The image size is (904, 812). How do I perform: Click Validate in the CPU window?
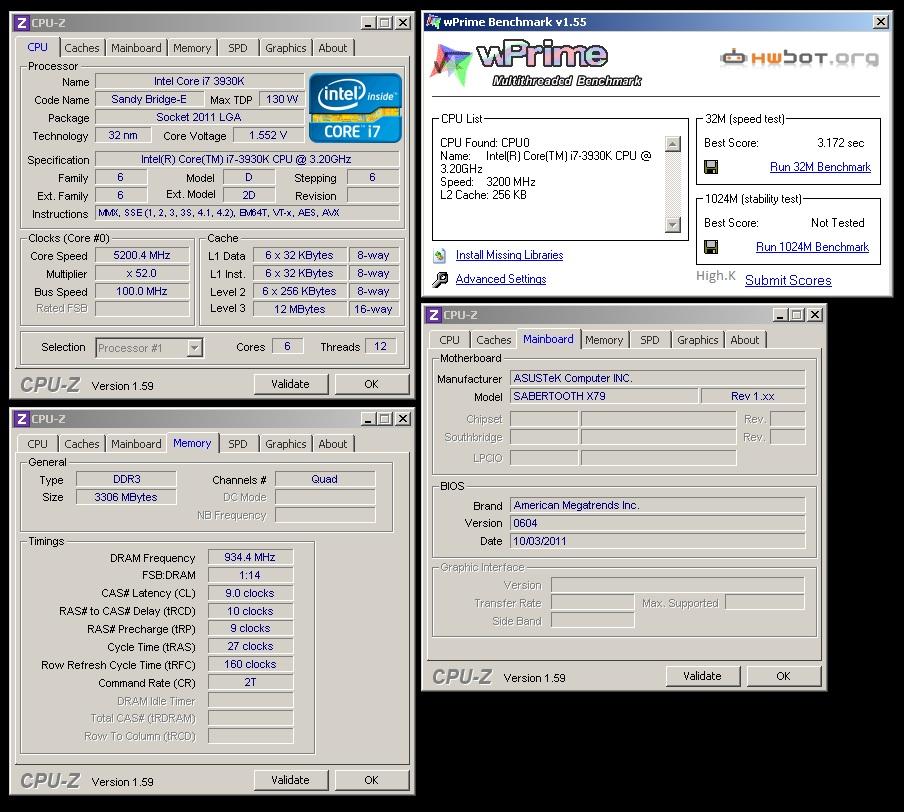(x=291, y=384)
